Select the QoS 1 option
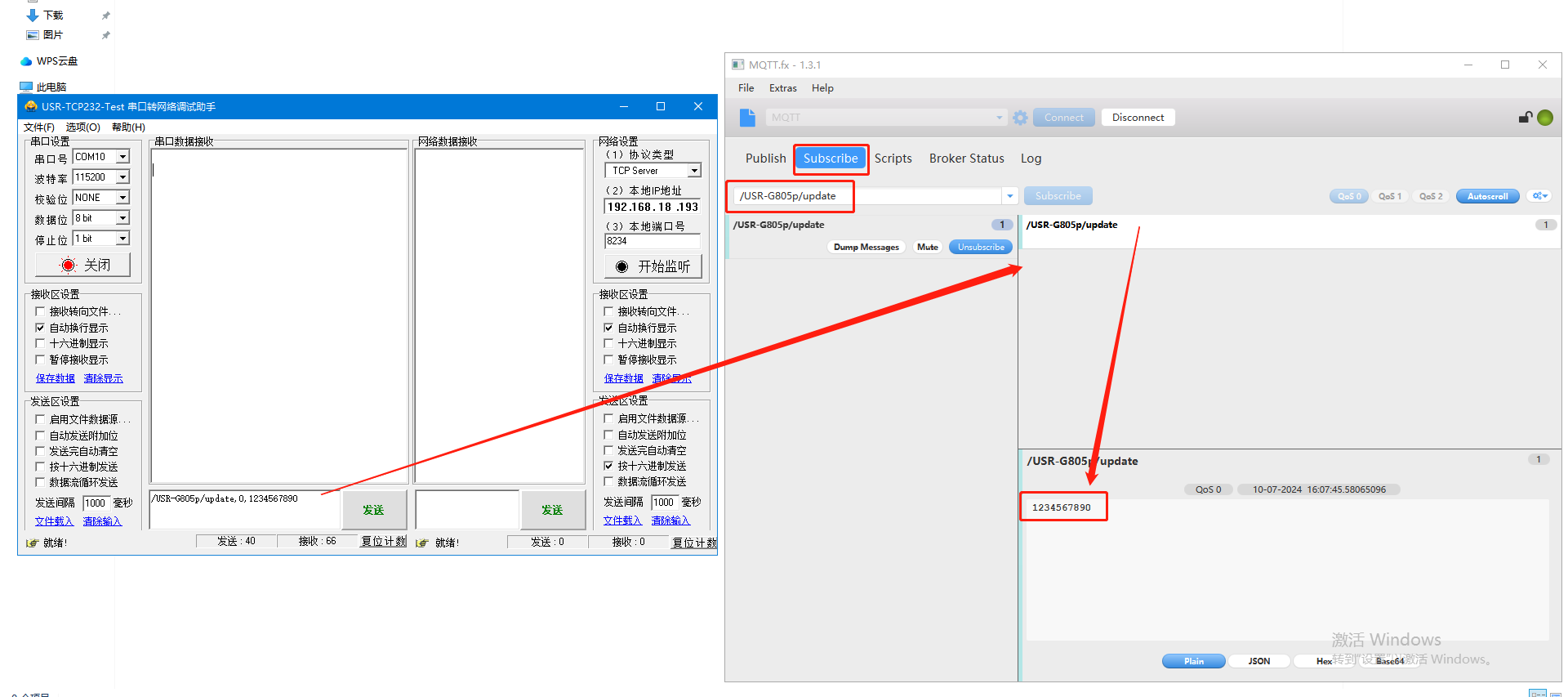This screenshot has height=697, width=1568. click(x=1389, y=196)
